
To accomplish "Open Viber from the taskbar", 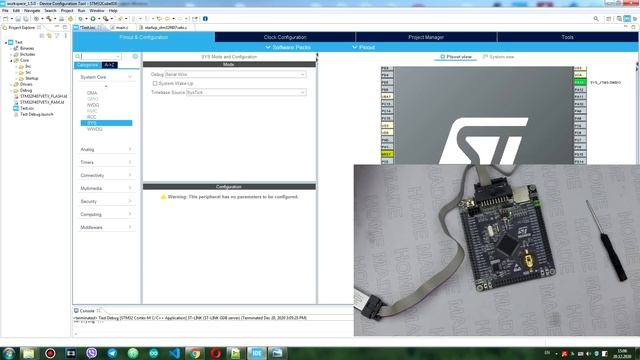I will tap(91, 353).
